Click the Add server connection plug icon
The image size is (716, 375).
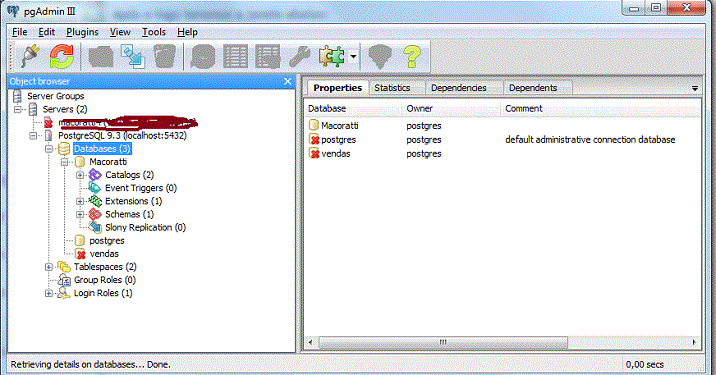coord(30,57)
